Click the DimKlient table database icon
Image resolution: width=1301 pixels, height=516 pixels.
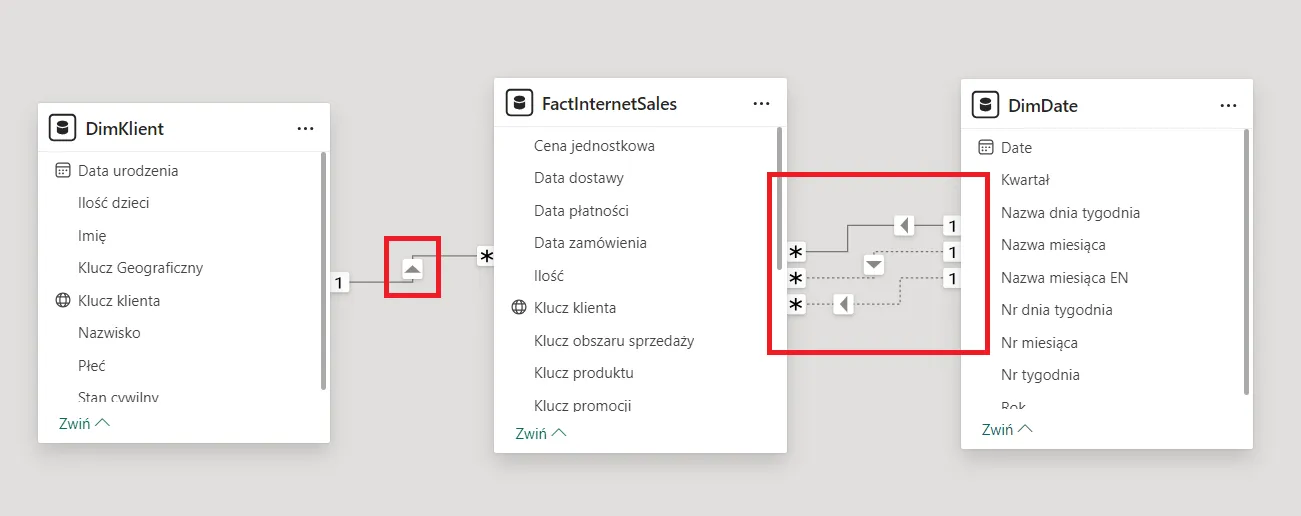point(63,128)
